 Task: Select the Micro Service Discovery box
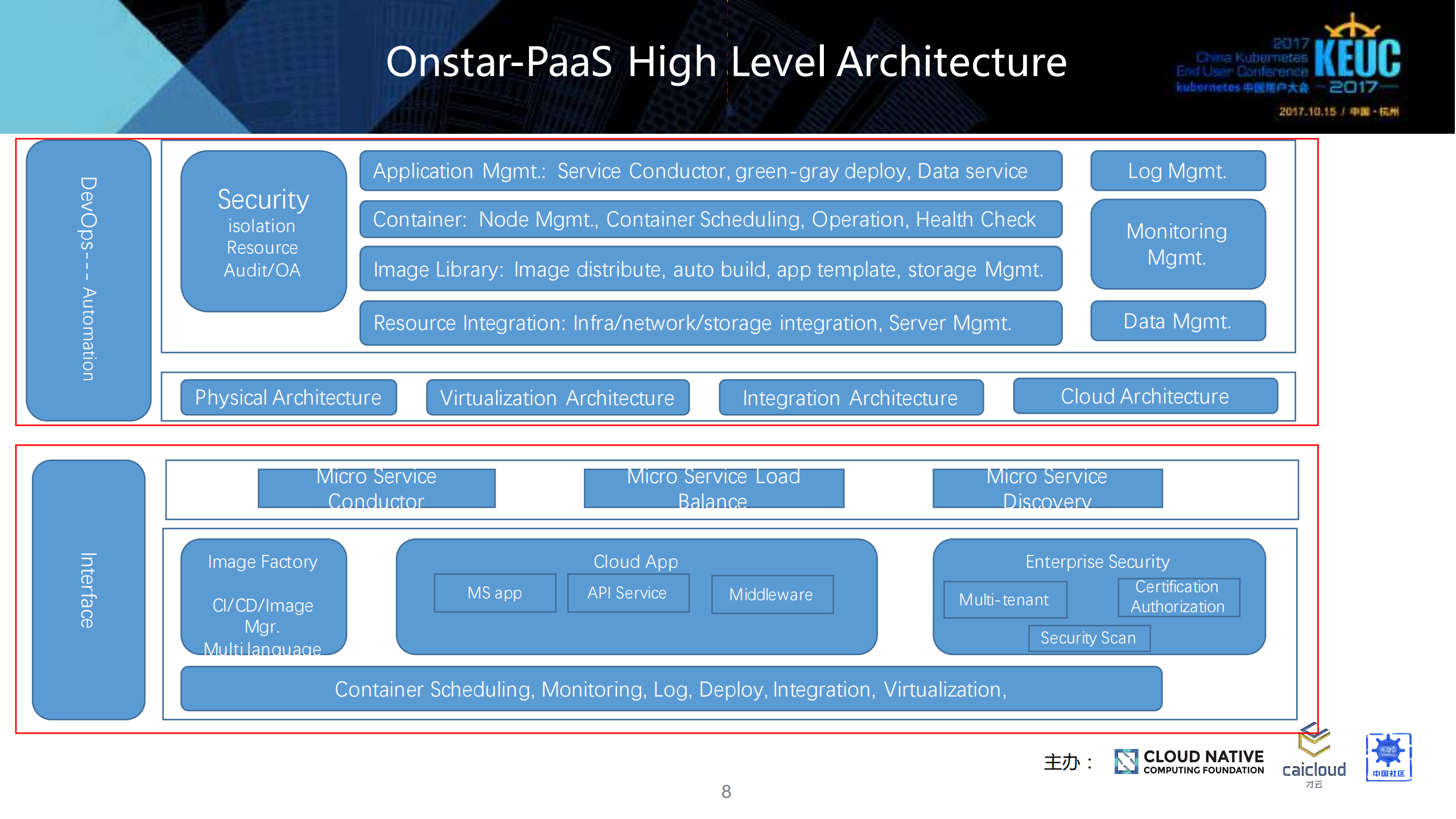point(1047,488)
